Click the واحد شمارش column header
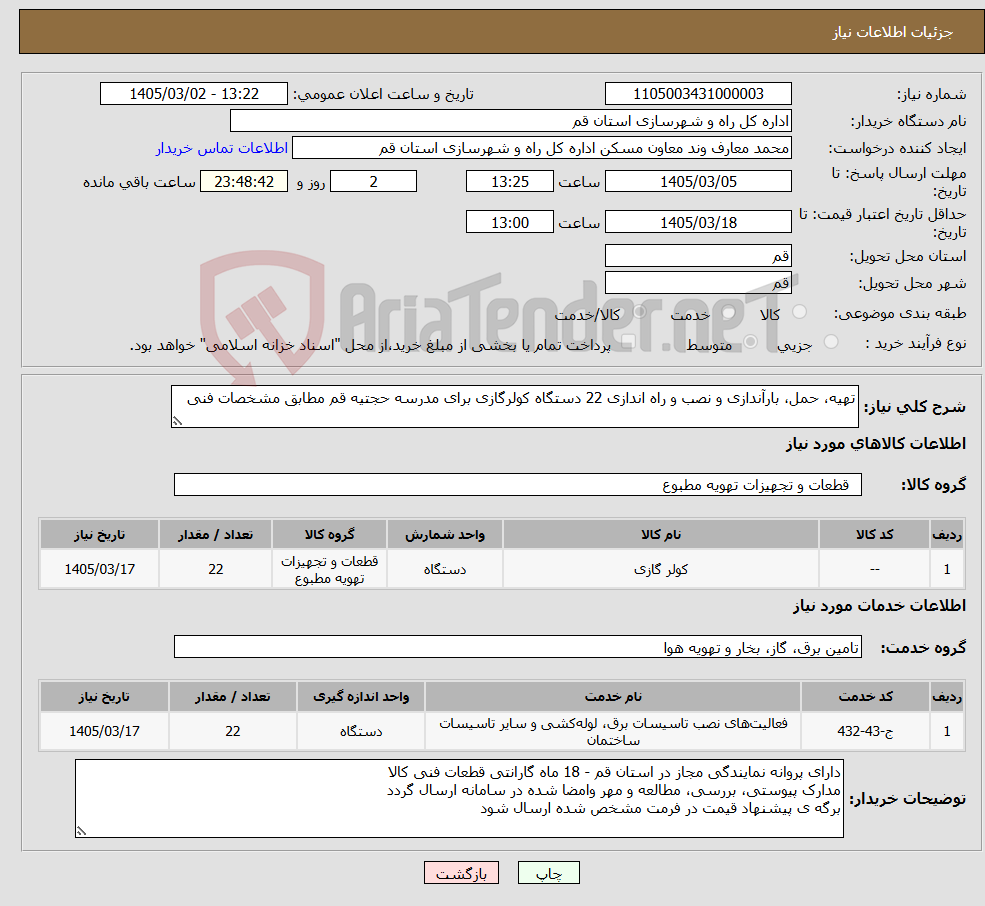Viewport: 985px width, 906px height. click(445, 535)
